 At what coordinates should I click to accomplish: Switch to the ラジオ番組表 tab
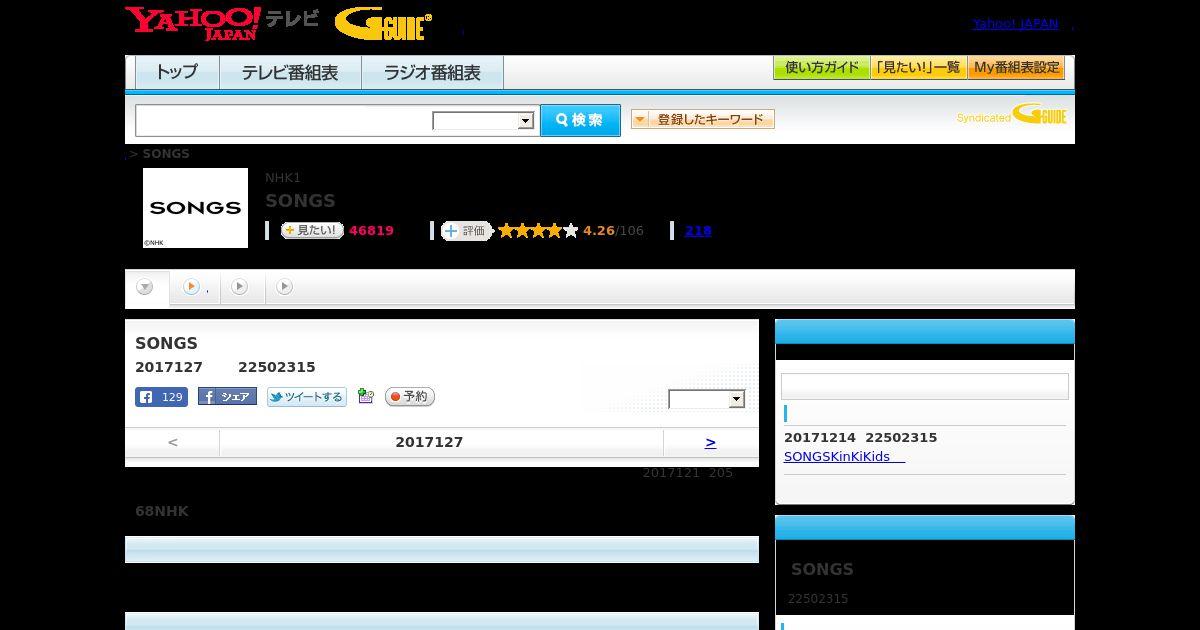(x=432, y=73)
